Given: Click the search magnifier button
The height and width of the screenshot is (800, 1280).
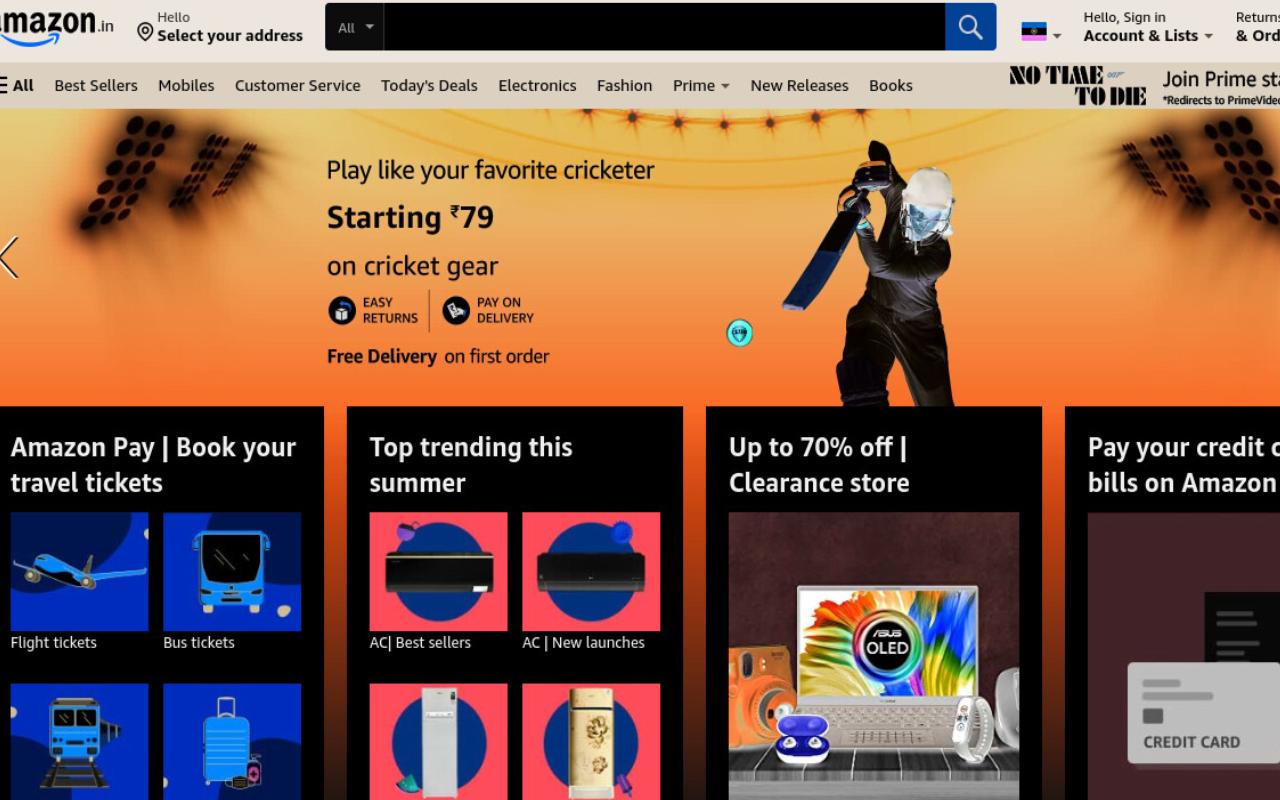Looking at the screenshot, I should click(970, 27).
